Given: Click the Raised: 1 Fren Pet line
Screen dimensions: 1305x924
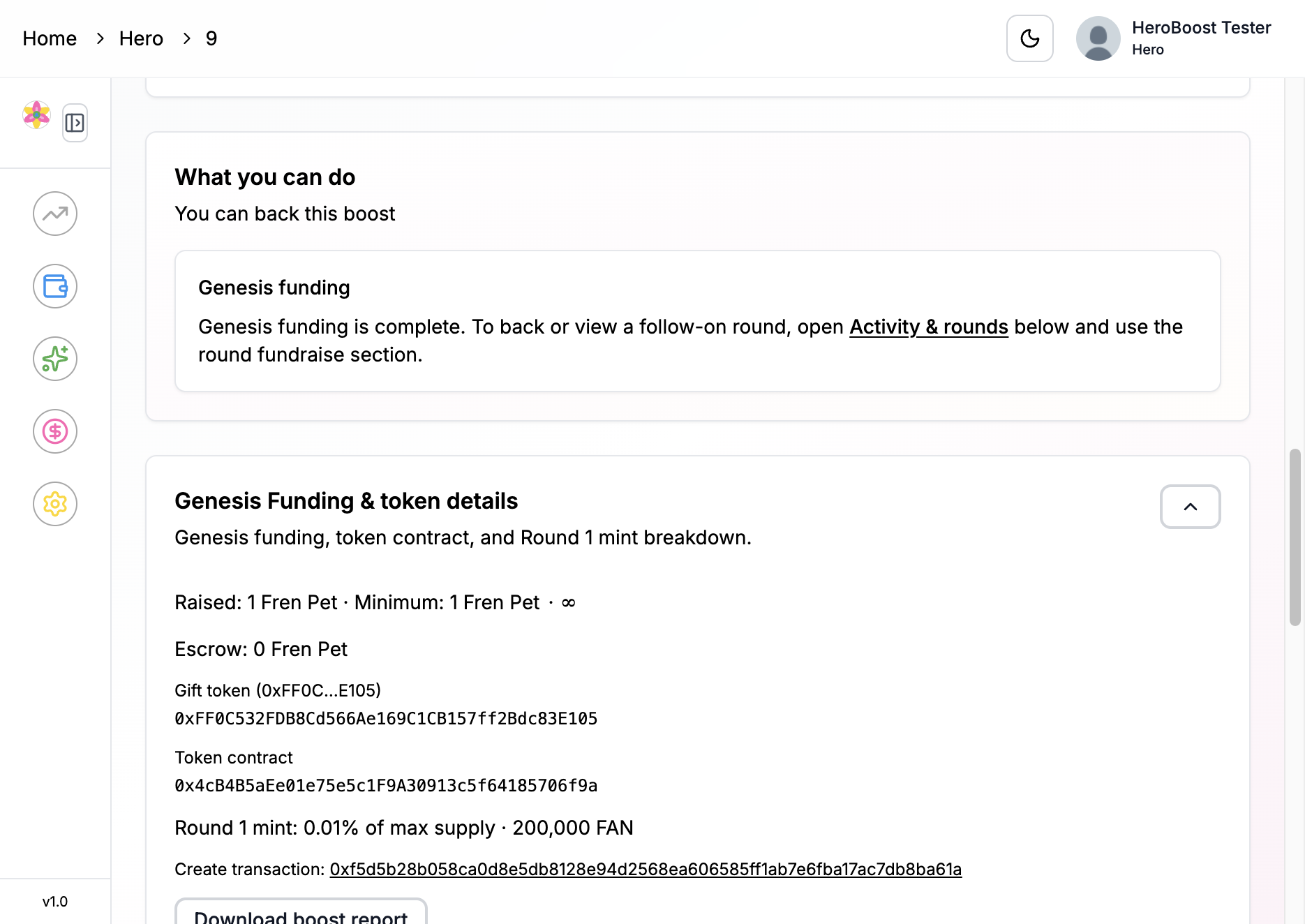Looking at the screenshot, I should [375, 602].
